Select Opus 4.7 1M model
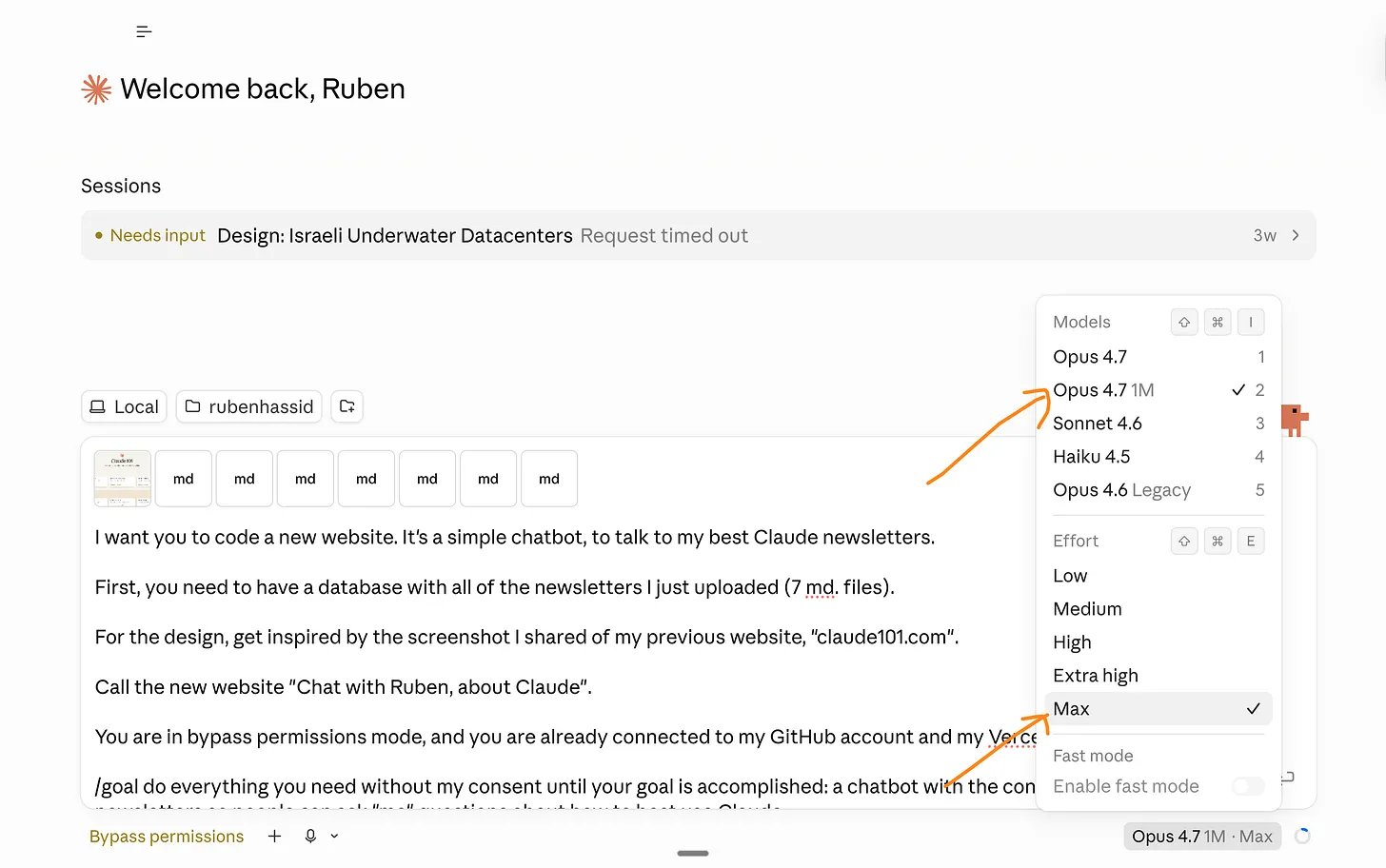Screen dimensions: 1386x868 click(1158, 390)
